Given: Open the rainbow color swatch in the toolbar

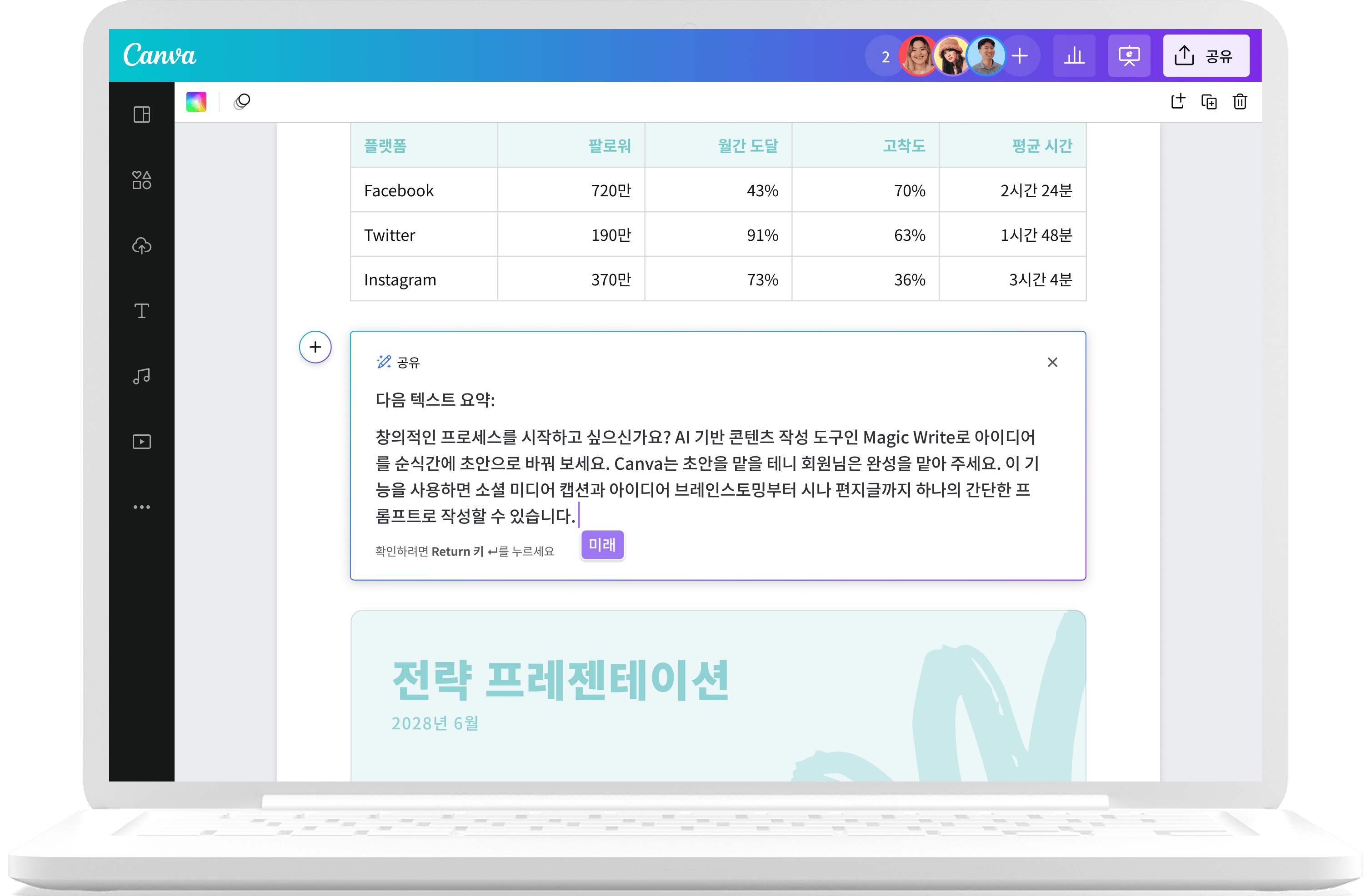Looking at the screenshot, I should tap(196, 102).
